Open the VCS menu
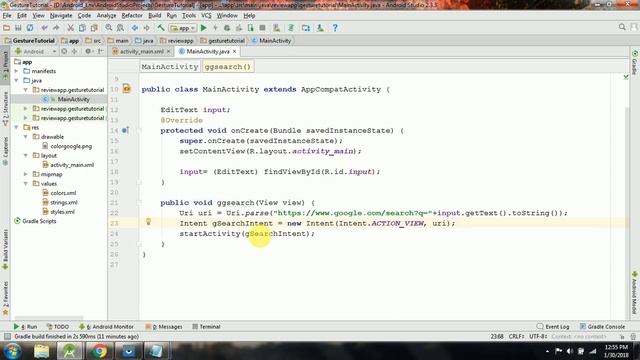This screenshot has width=640, height=360. tap(206, 16)
